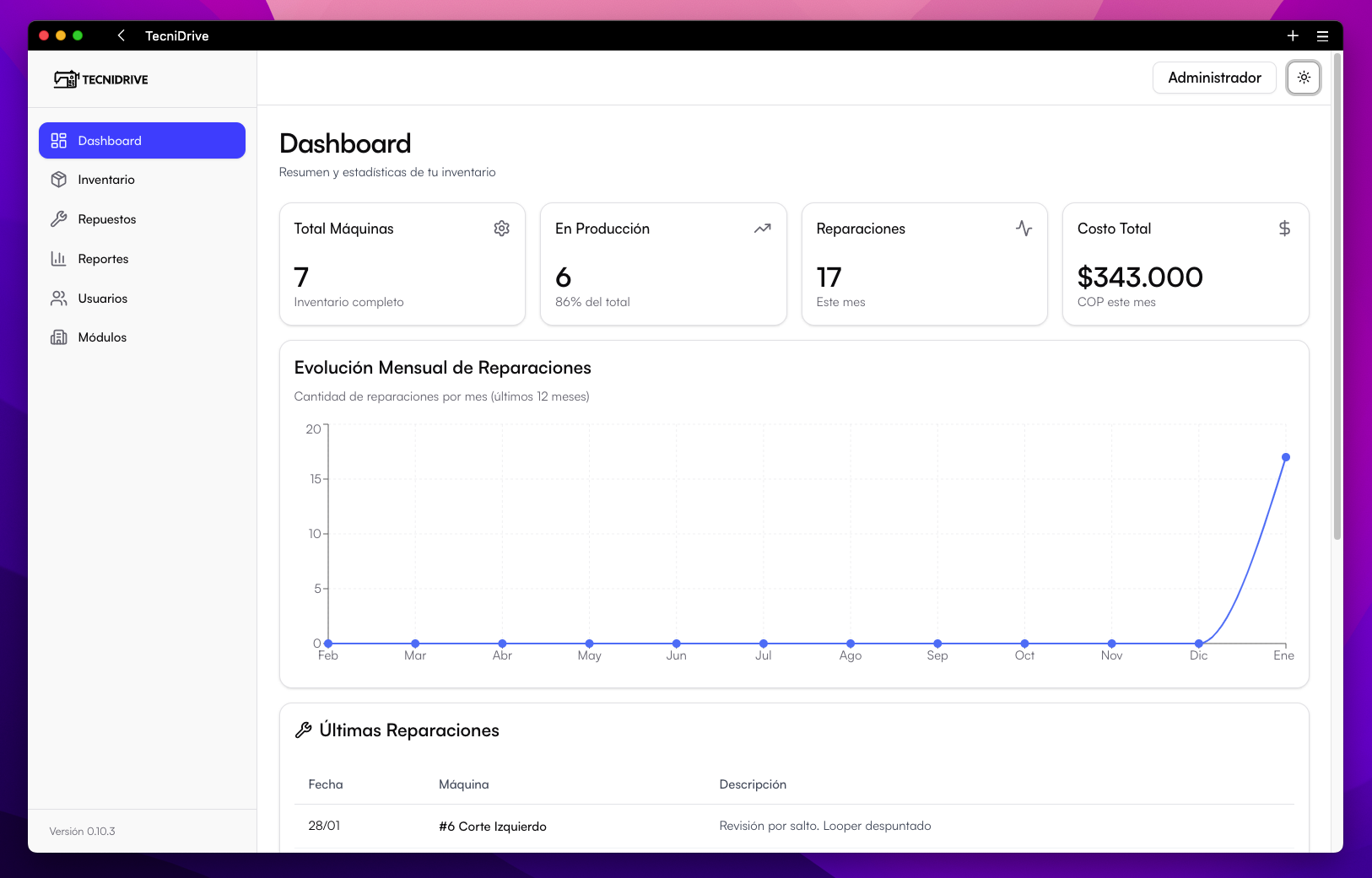Toggle the light/dark theme sun button
Screen dimensions: 1372x878
(1303, 78)
